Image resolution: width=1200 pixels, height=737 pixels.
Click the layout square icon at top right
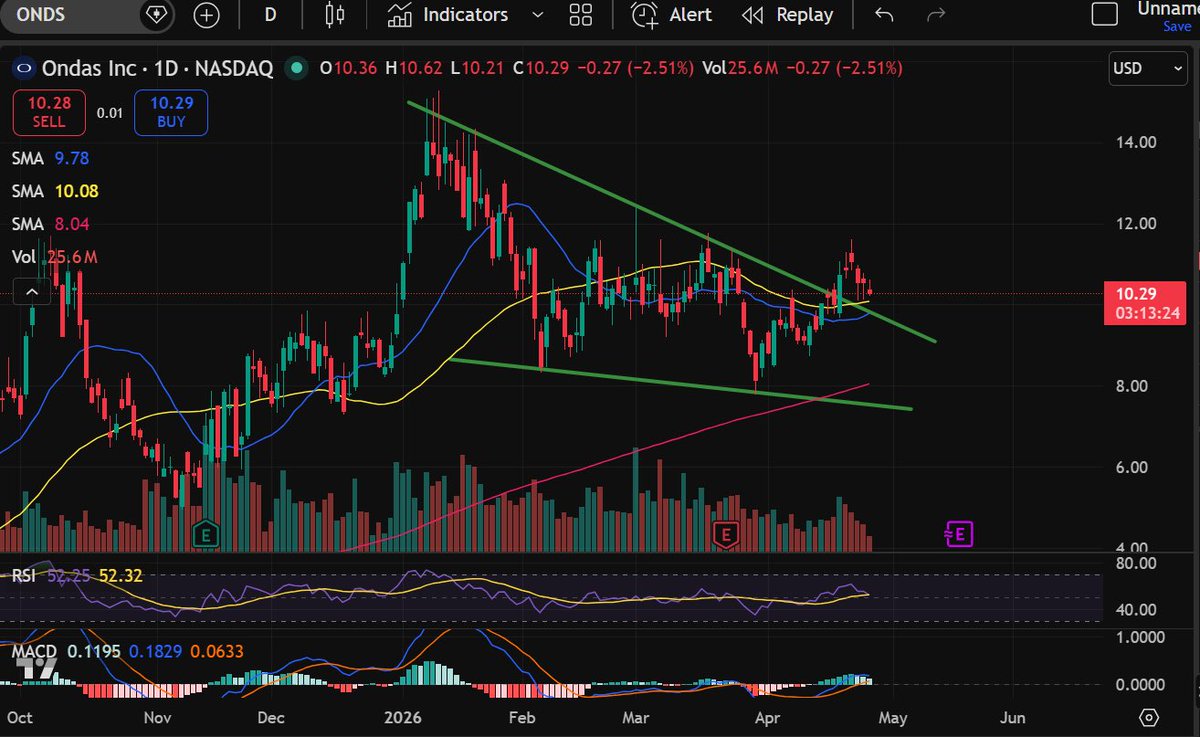pos(1104,14)
